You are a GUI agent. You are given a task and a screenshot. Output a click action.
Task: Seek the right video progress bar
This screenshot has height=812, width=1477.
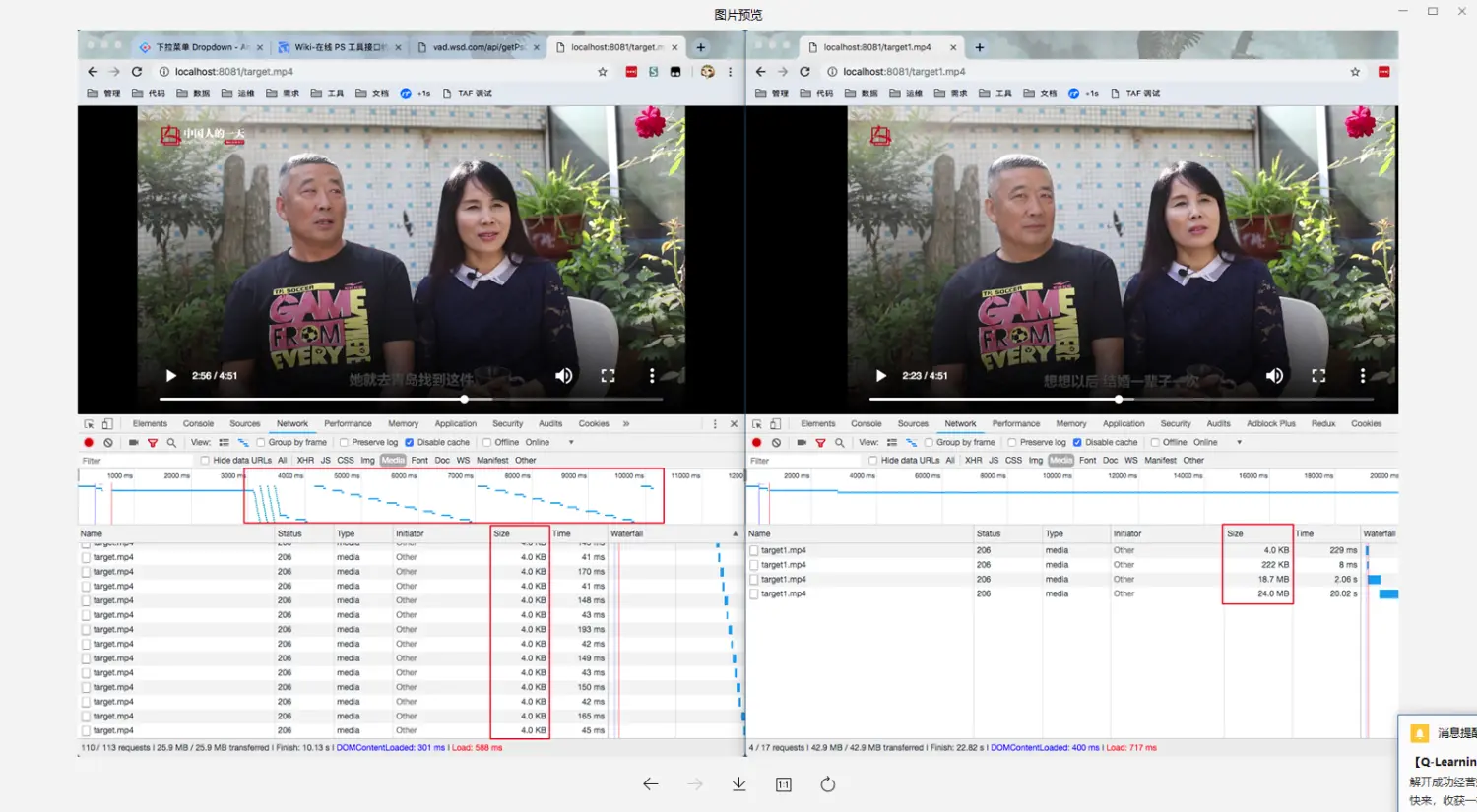1121,400
